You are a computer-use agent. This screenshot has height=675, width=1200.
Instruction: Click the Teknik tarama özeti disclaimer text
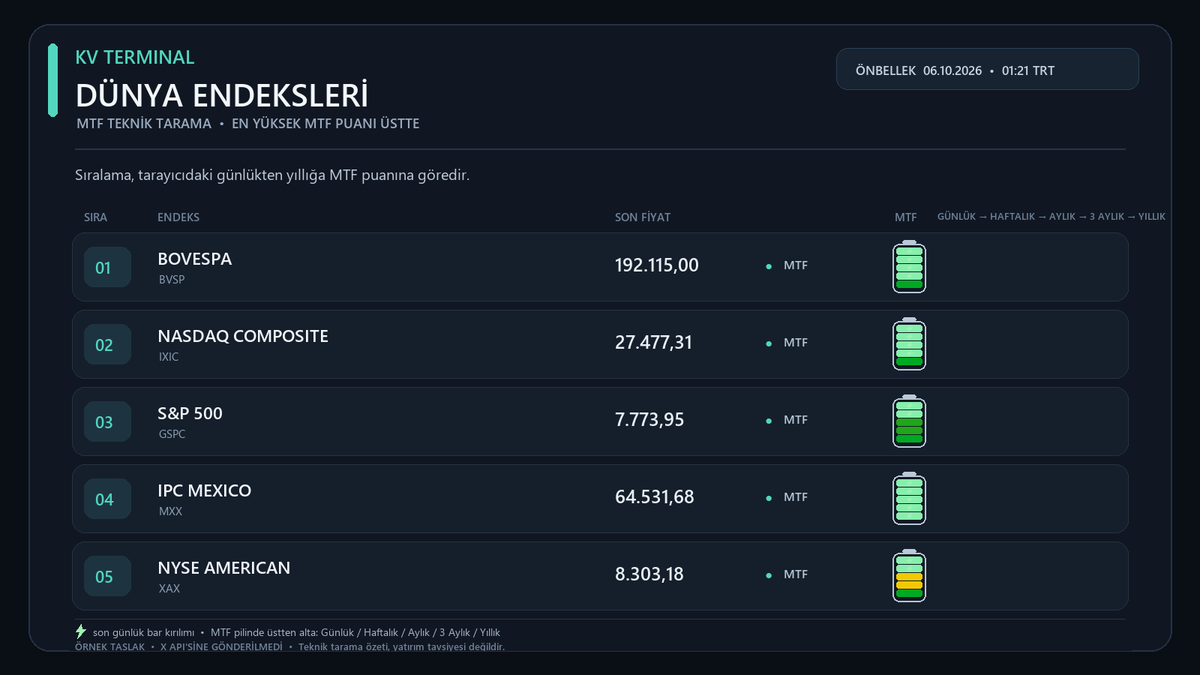pos(400,647)
